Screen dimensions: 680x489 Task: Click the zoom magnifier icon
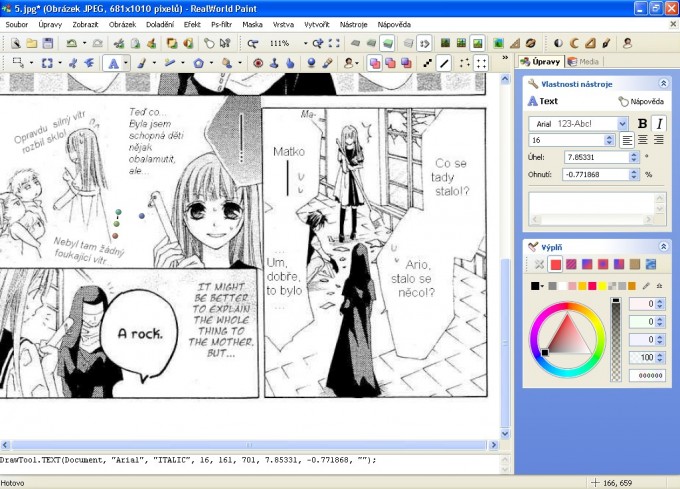click(x=252, y=43)
